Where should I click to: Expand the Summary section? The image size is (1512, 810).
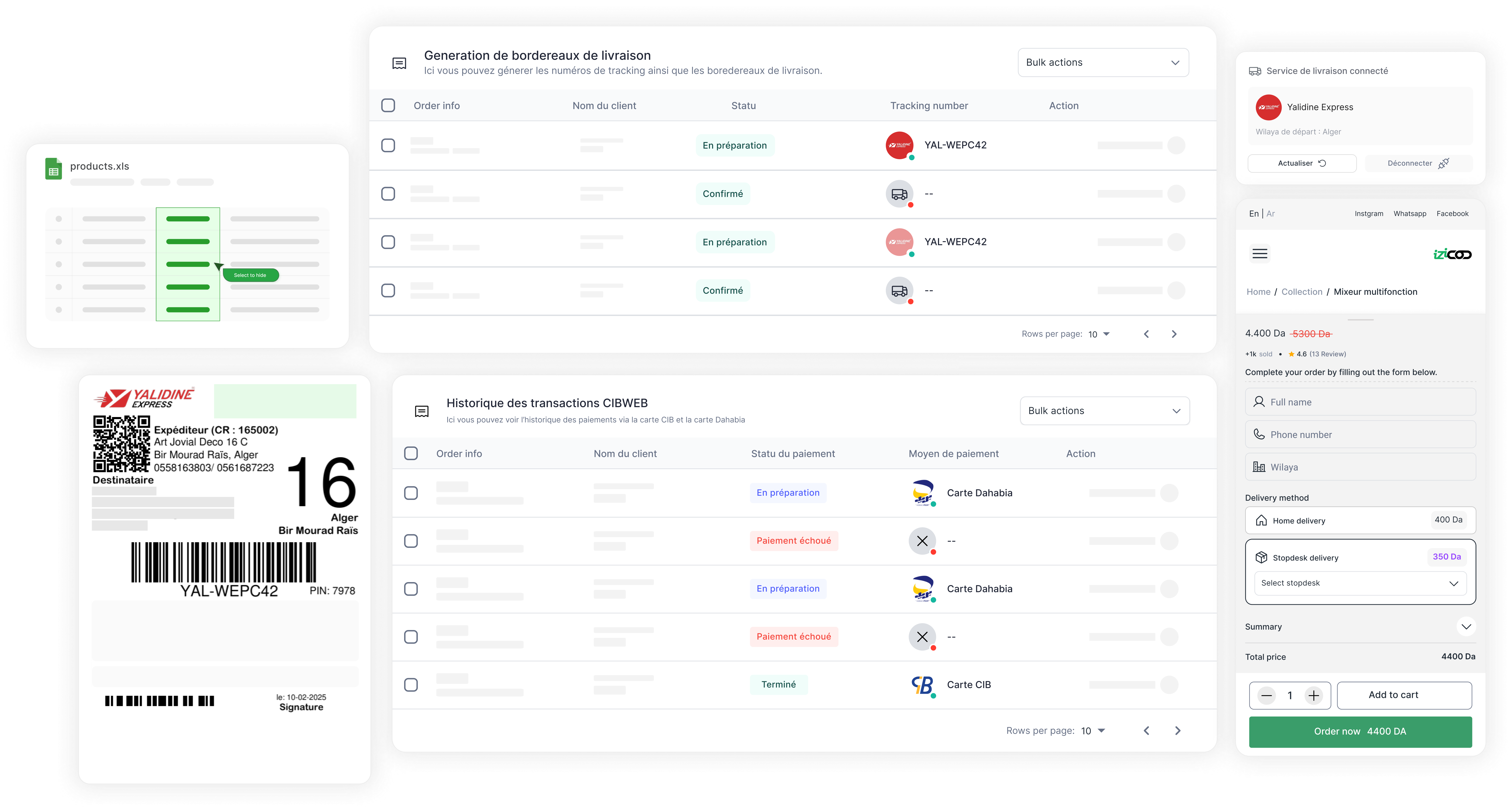(1466, 627)
